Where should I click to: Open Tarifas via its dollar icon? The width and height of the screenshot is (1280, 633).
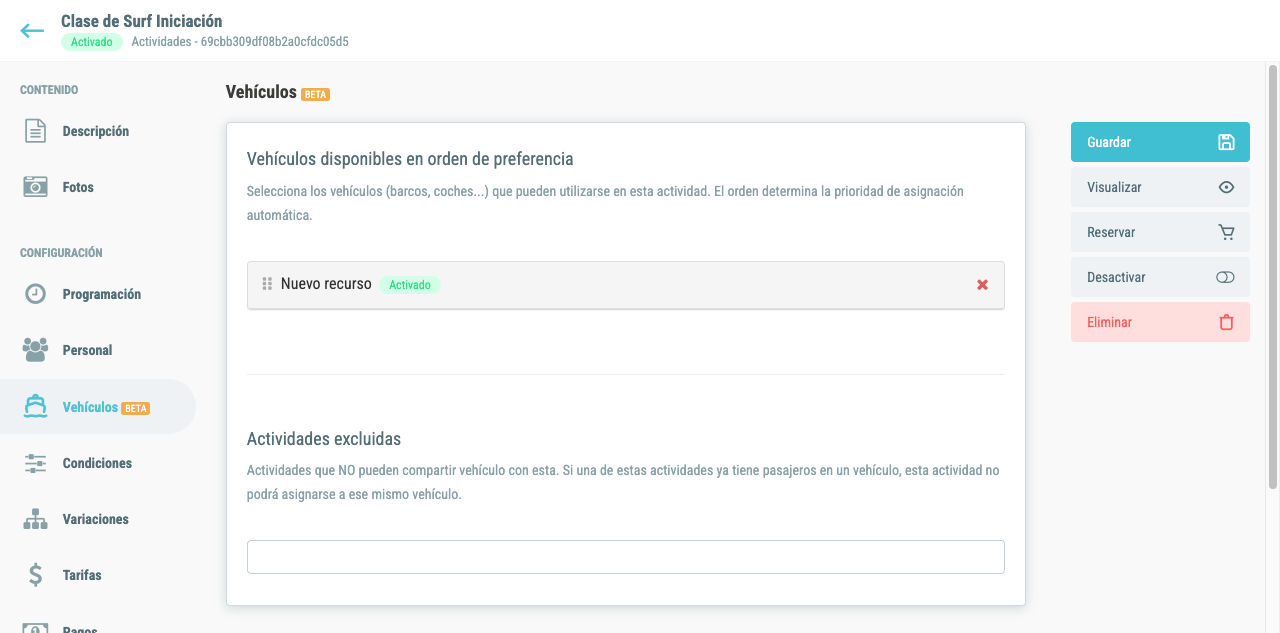tap(35, 575)
